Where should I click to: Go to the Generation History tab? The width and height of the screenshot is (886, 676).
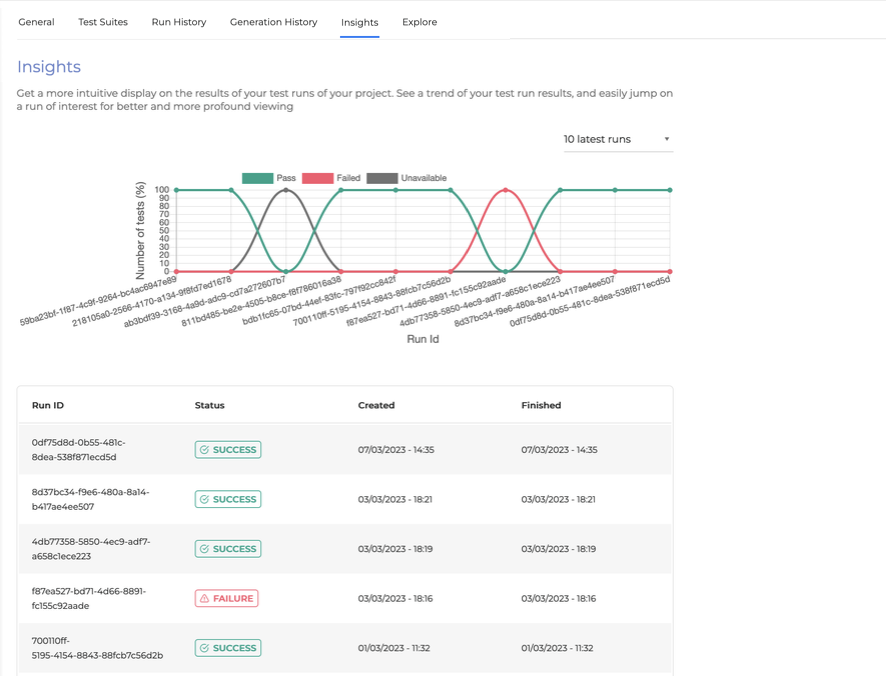(273, 22)
